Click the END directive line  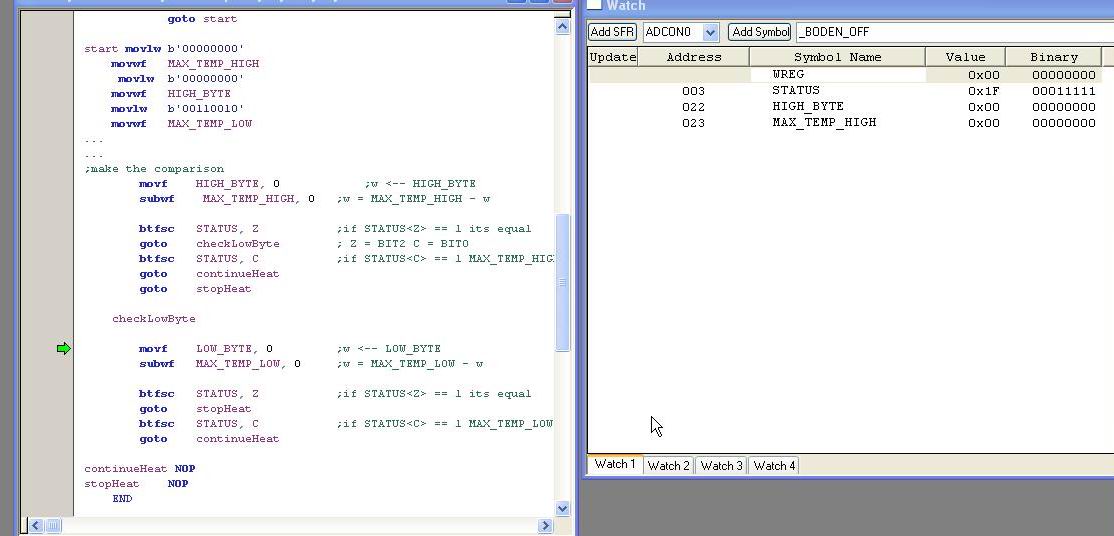(x=122, y=498)
